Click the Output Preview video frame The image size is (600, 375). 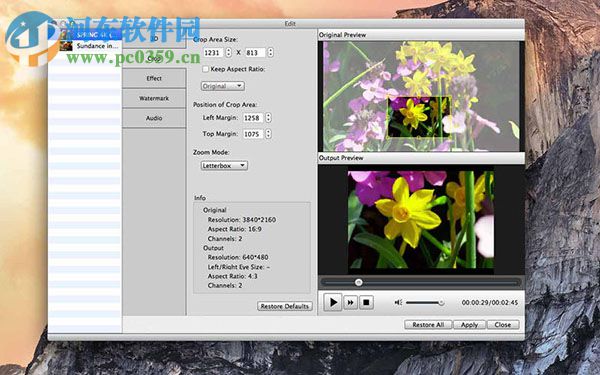pos(421,220)
